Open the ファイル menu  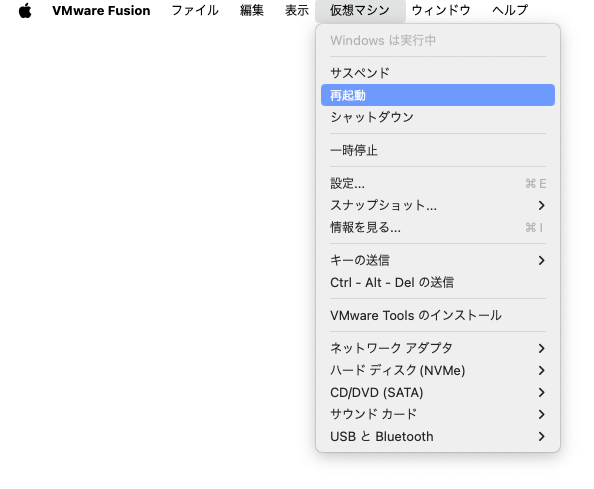pyautogui.click(x=195, y=11)
